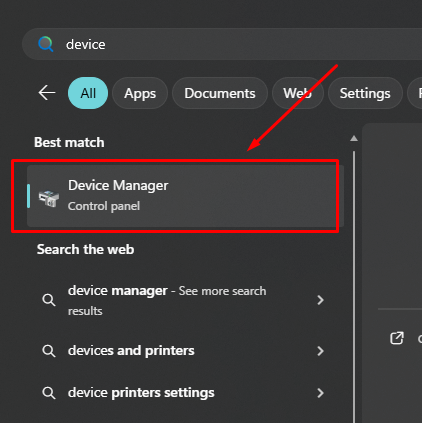Expand 'devices and printers' chevron arrow

(x=320, y=351)
